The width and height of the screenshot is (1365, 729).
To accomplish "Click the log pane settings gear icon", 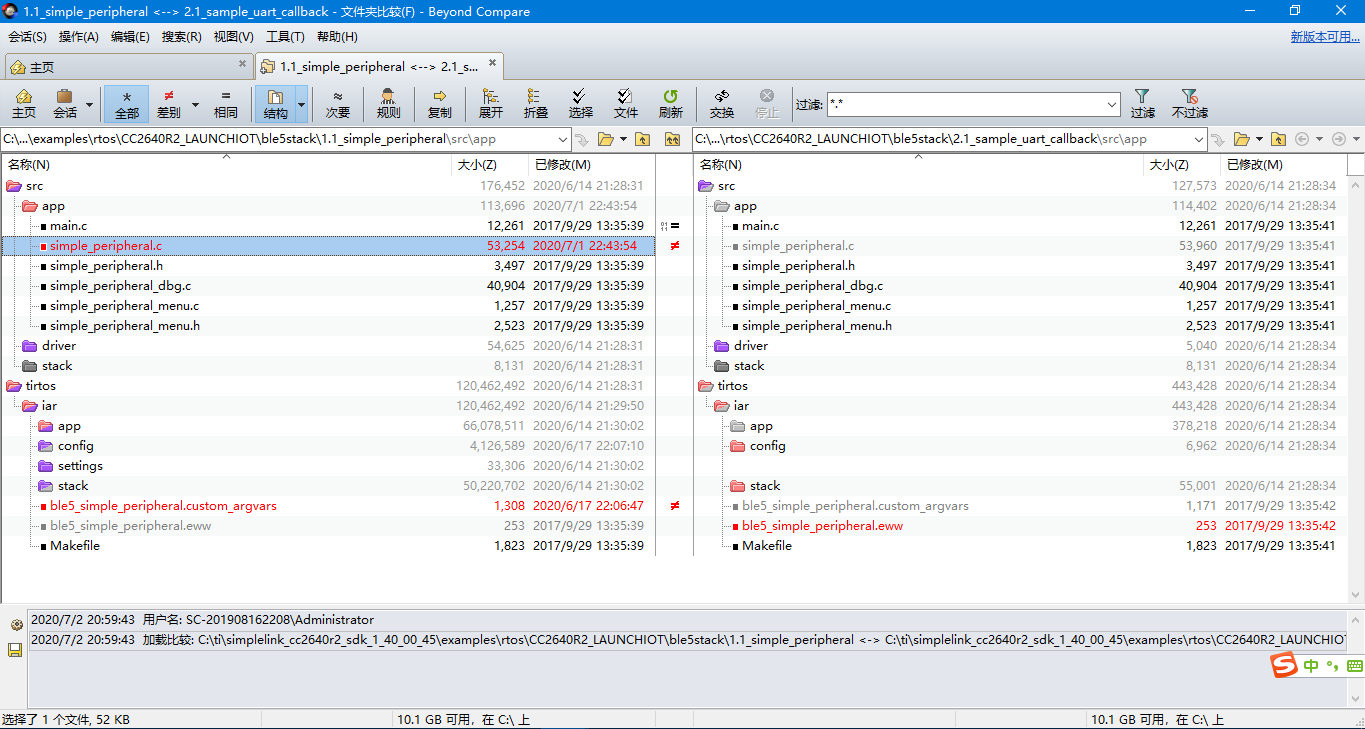I will 15,625.
